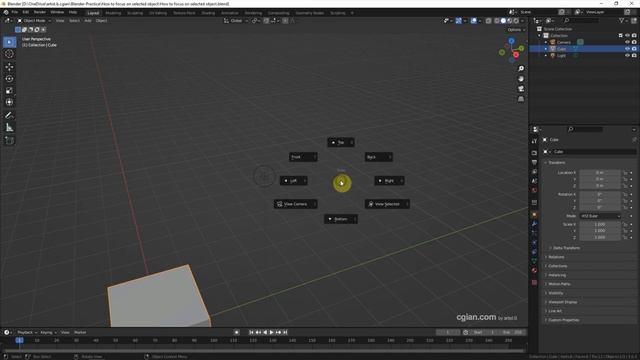Open the viewport Add menu
Viewport: 640px width, 360px height.
(x=88, y=21)
